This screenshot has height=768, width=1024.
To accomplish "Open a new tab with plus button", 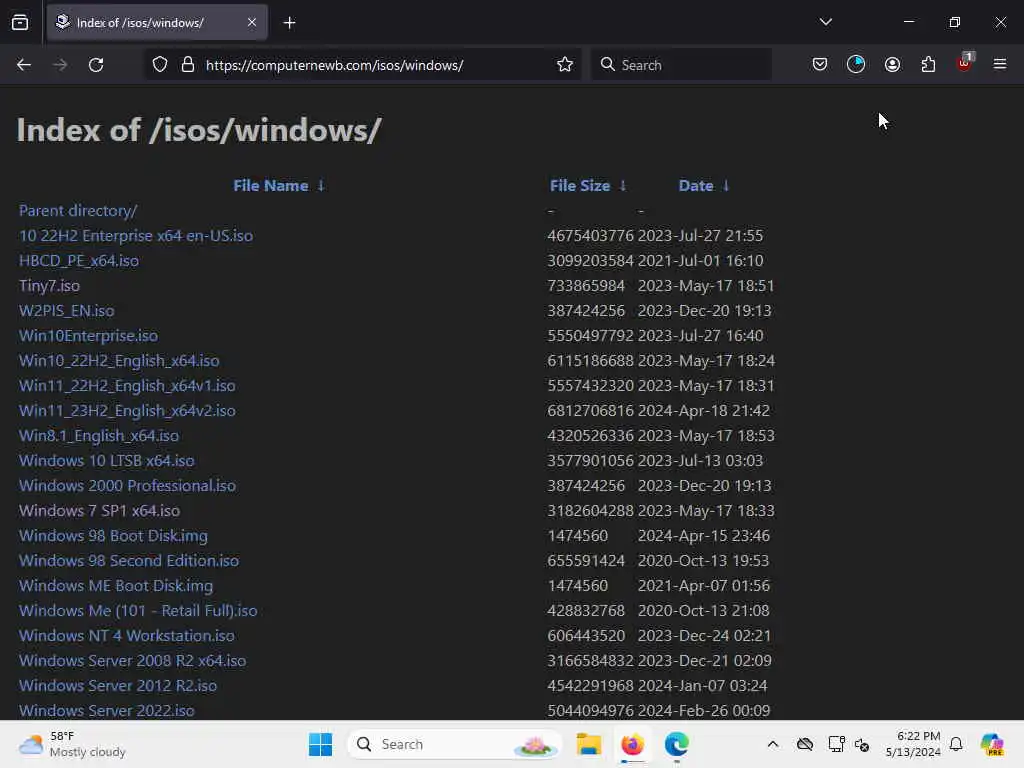I will coord(289,23).
